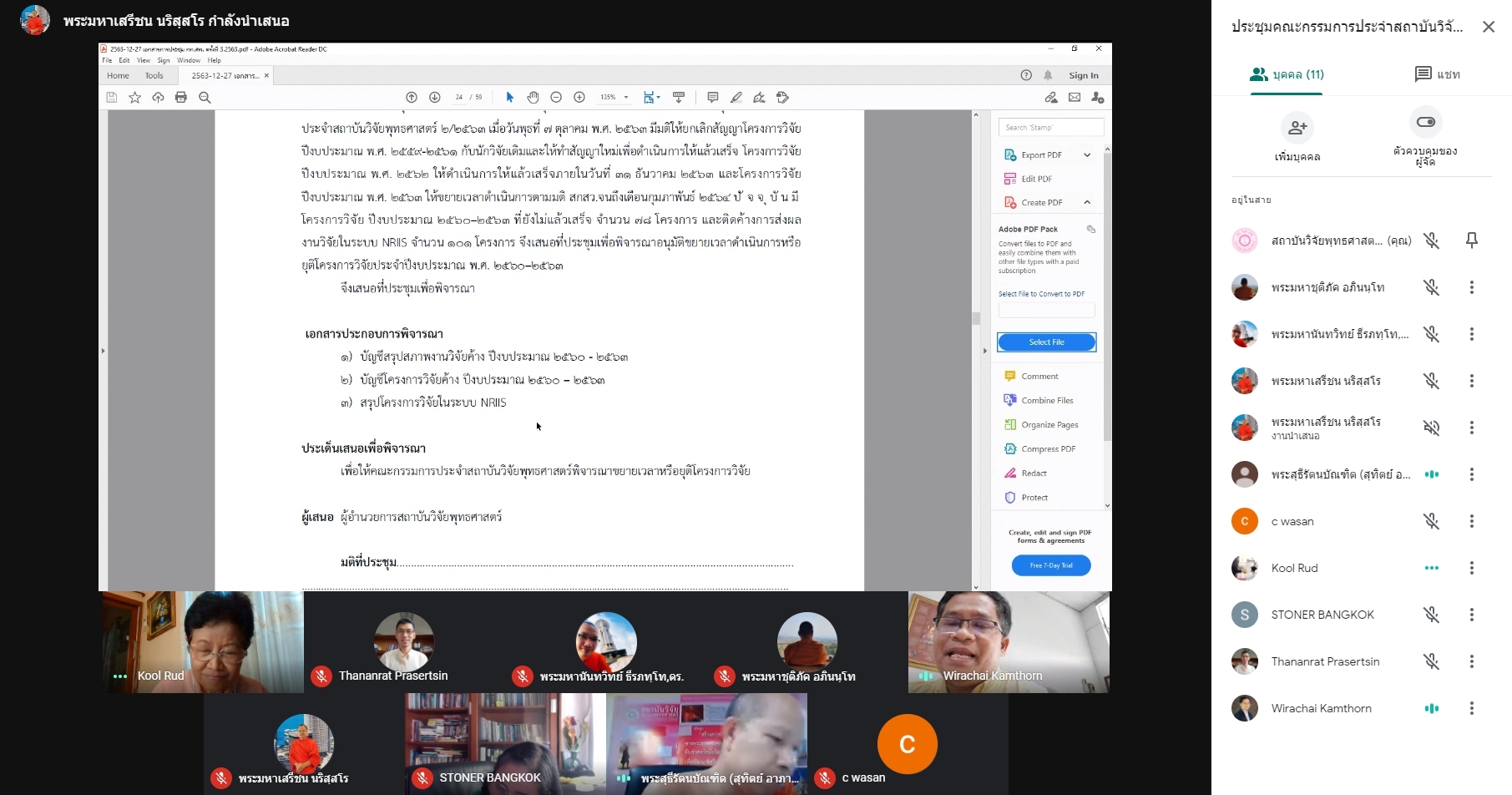Image resolution: width=1512 pixels, height=795 pixels.
Task: Click the Free 7-Day Trial button
Action: [1050, 565]
